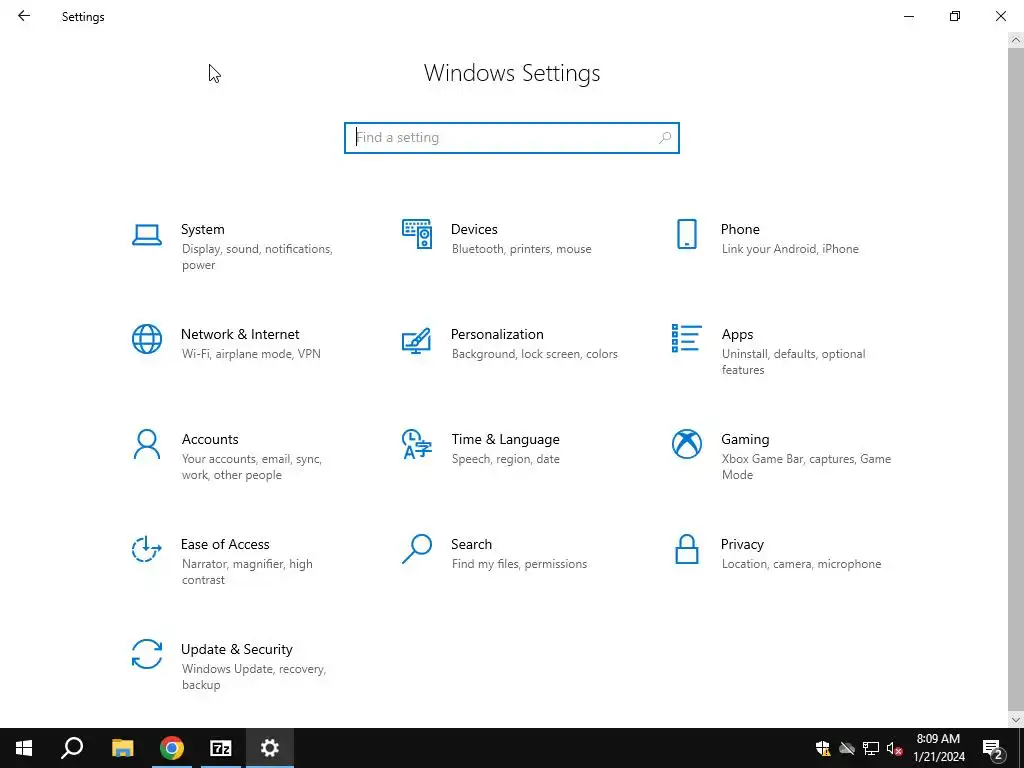Click 'Bluetooth, printers, mouse' description
1024x768 pixels.
[x=522, y=249]
